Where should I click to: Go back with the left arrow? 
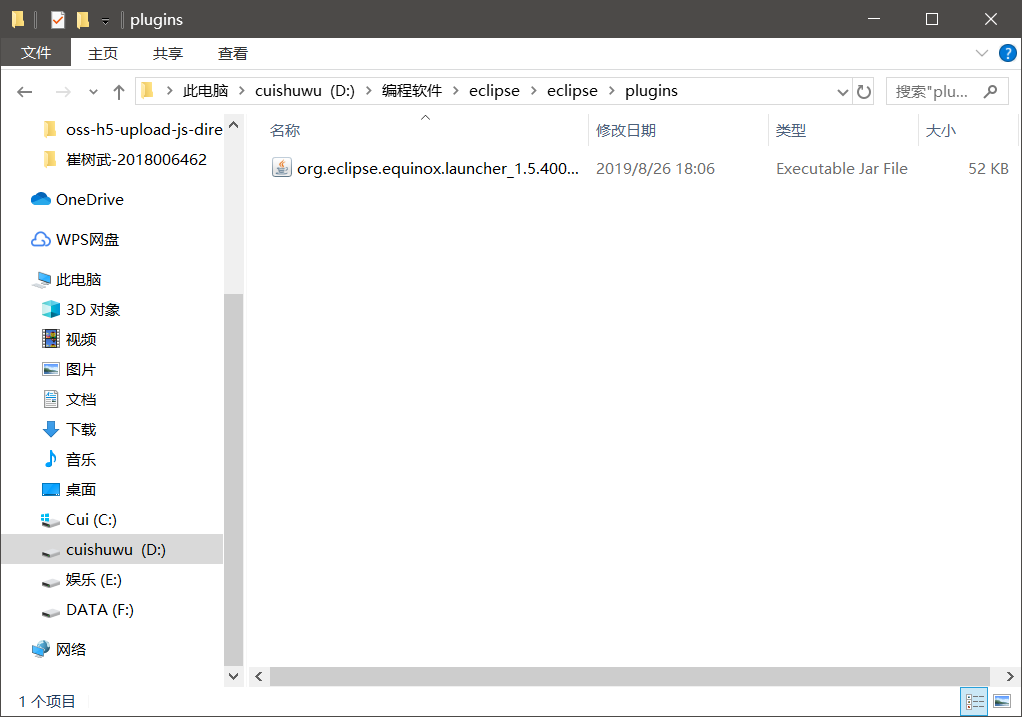click(25, 92)
